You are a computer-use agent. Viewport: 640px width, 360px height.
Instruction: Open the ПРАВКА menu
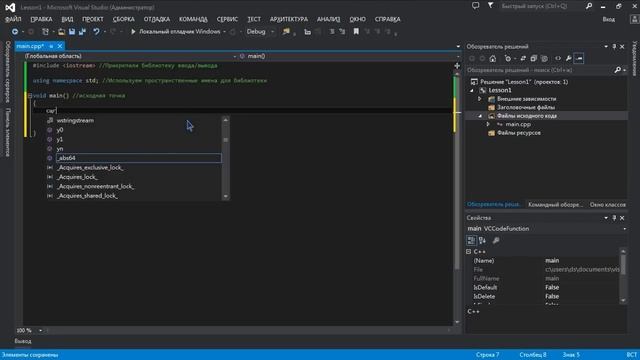(41, 19)
